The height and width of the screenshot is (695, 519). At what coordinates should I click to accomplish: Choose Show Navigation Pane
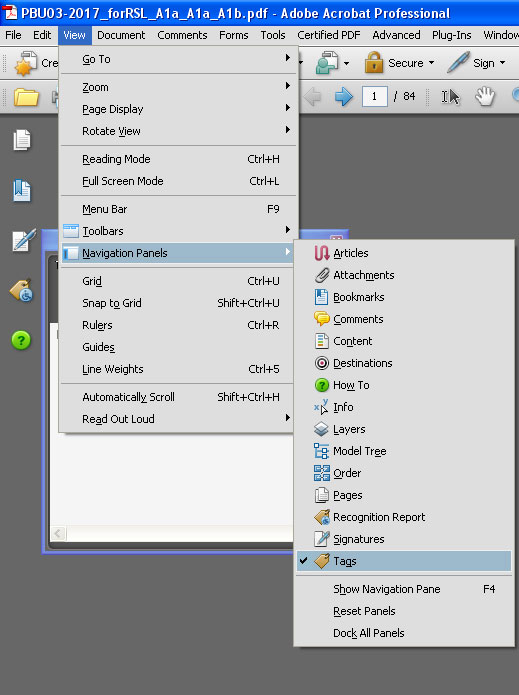pos(404,589)
